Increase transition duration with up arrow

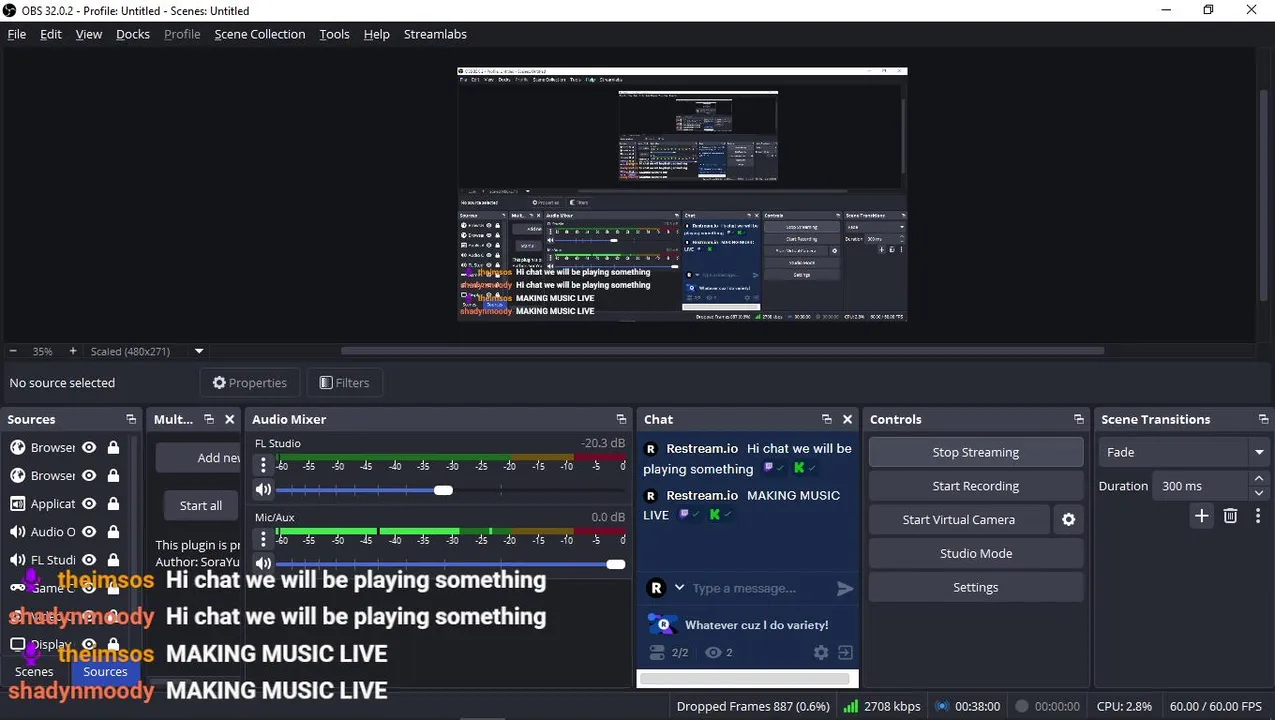tap(1259, 479)
